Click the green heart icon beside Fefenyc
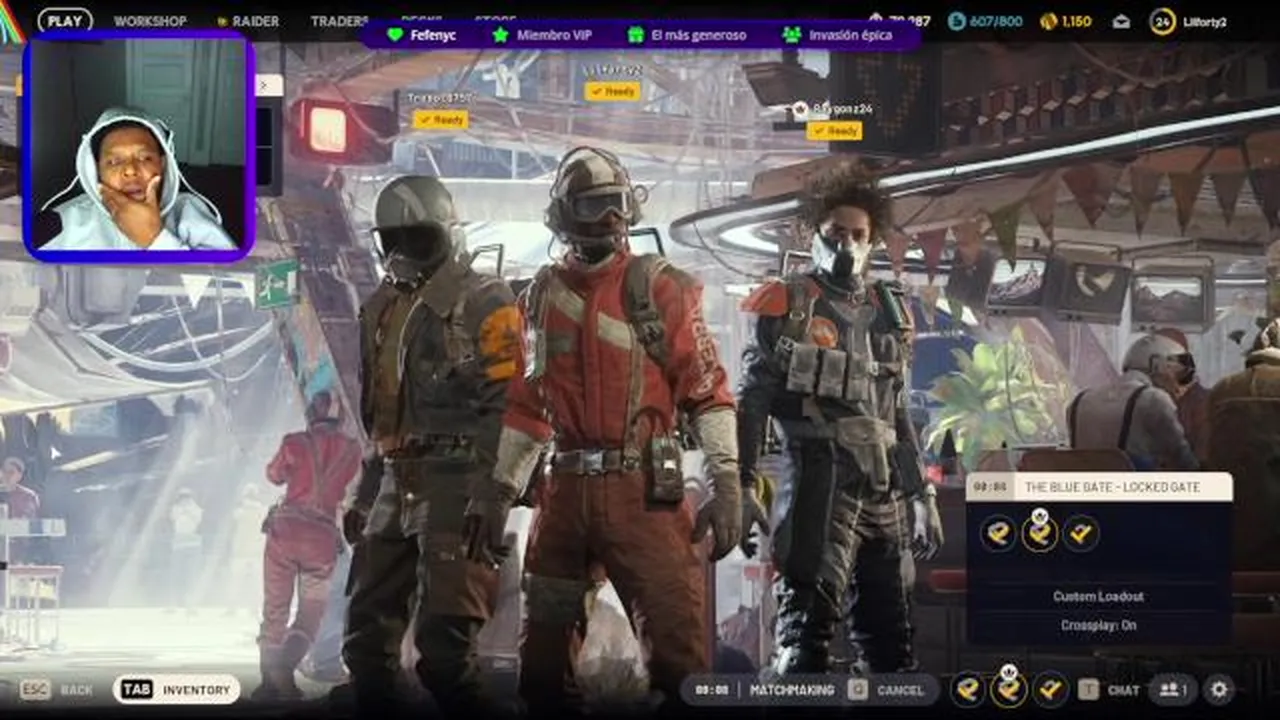The height and width of the screenshot is (720, 1280). 395,35
